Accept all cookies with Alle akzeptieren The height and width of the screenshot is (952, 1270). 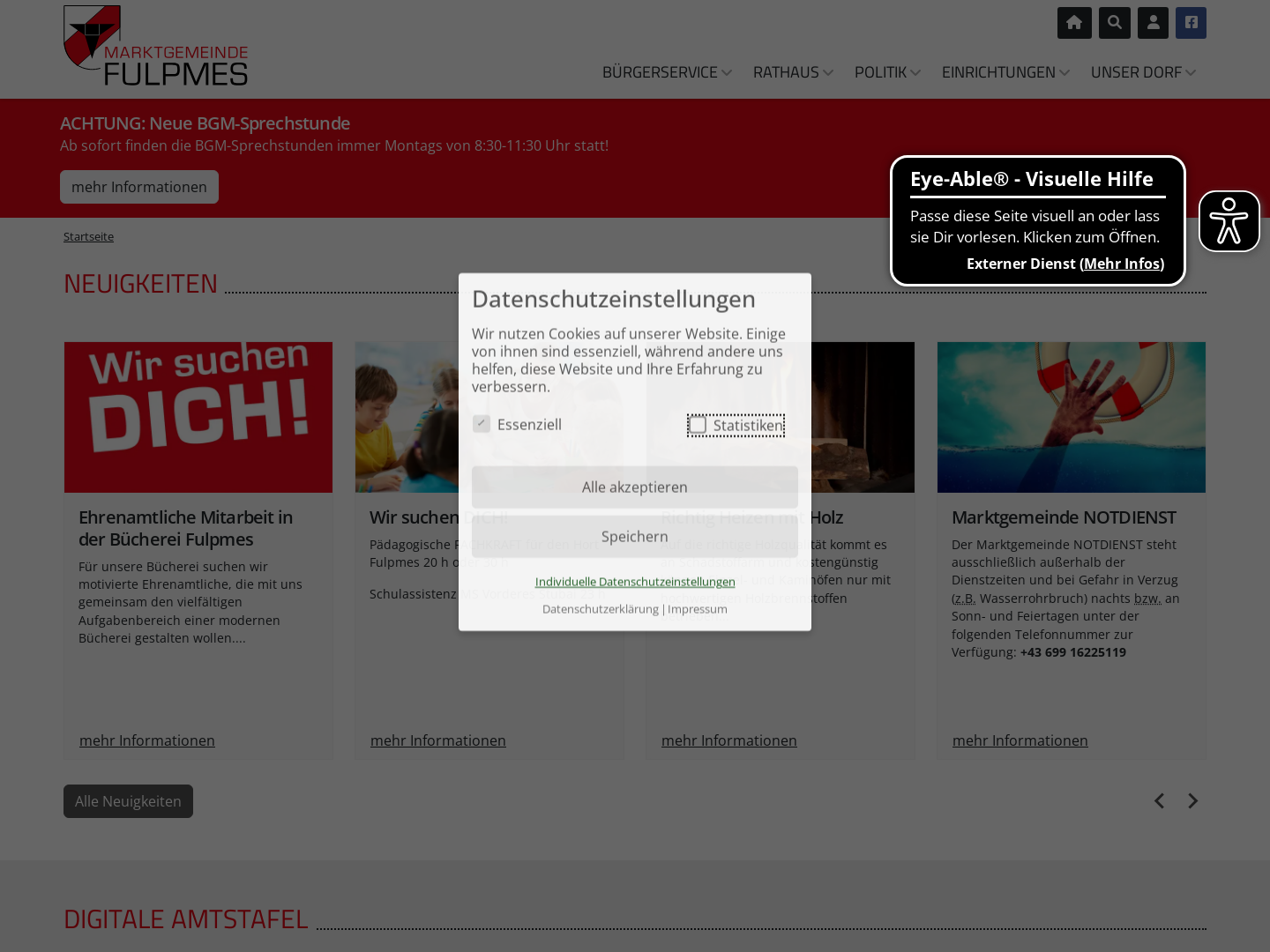(x=635, y=487)
